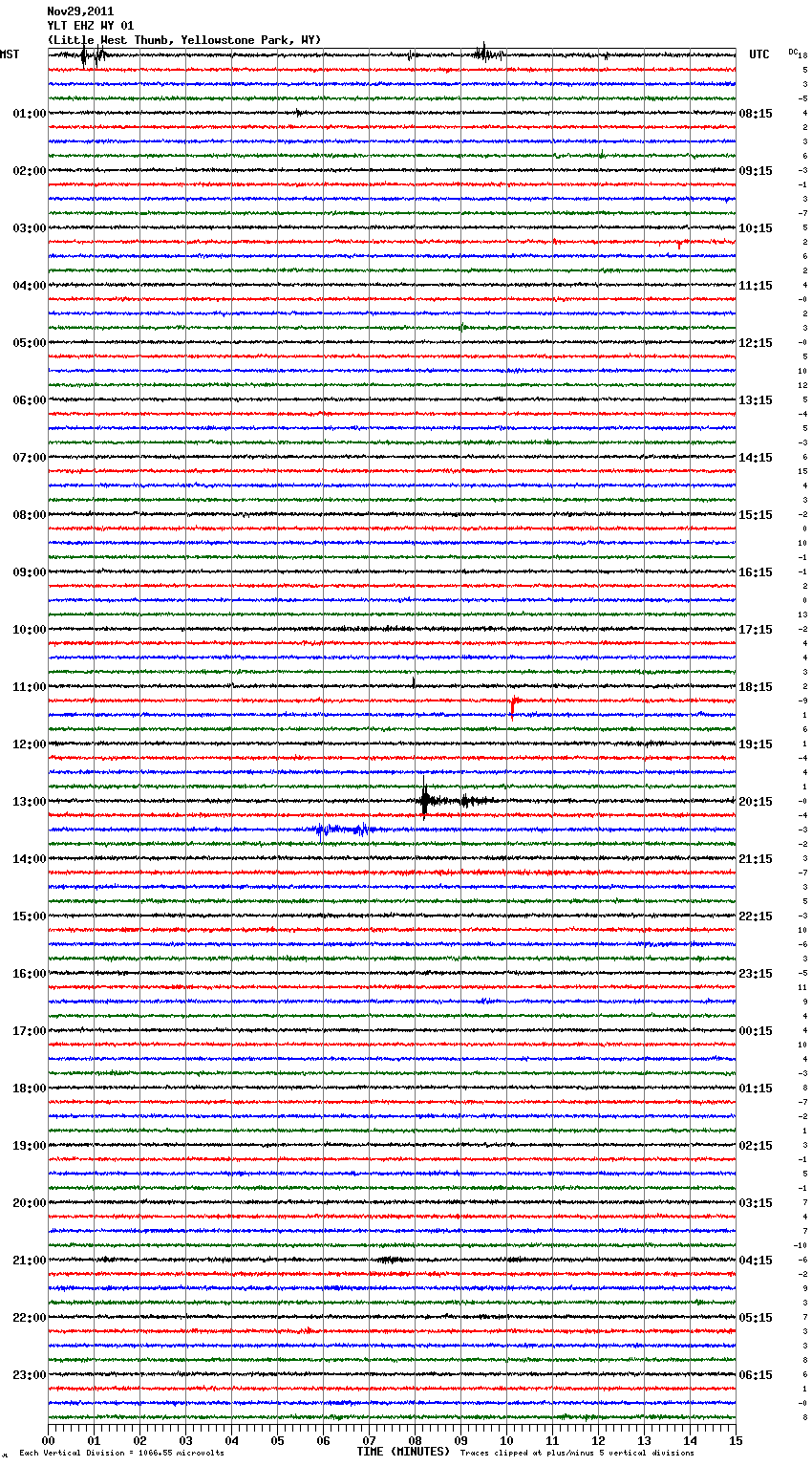Viewport: 812px width, 1466px height.
Task: Click the 06:15 UTC time label
Action: pyautogui.click(x=756, y=1375)
